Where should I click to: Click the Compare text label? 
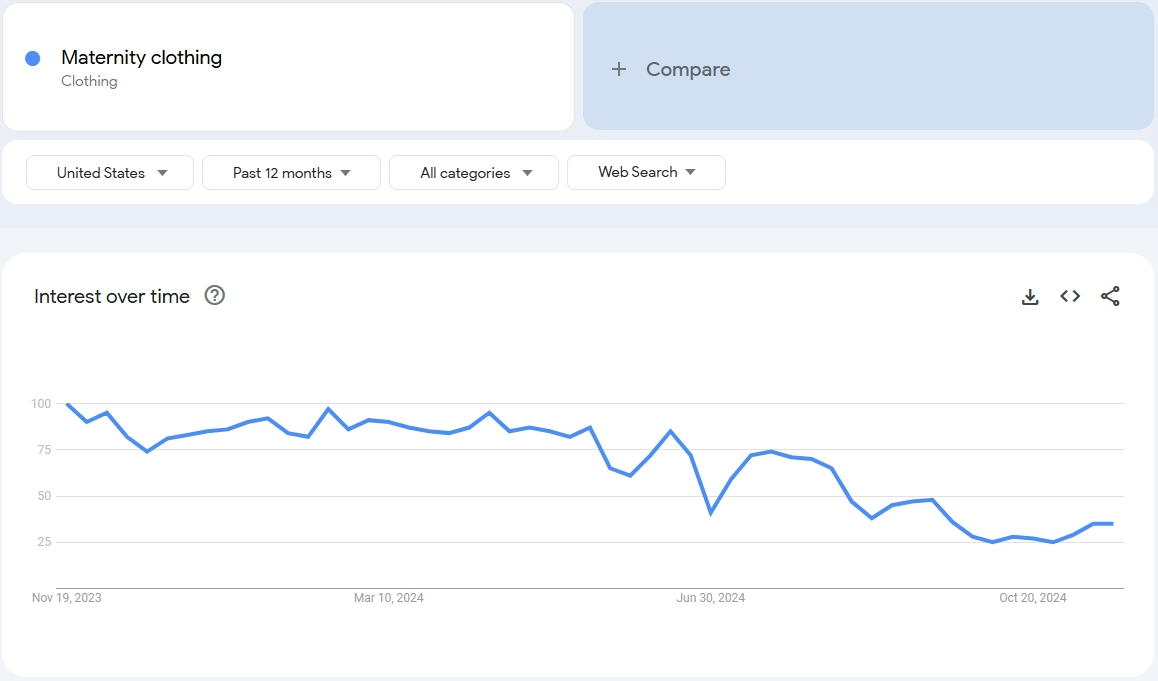click(688, 69)
